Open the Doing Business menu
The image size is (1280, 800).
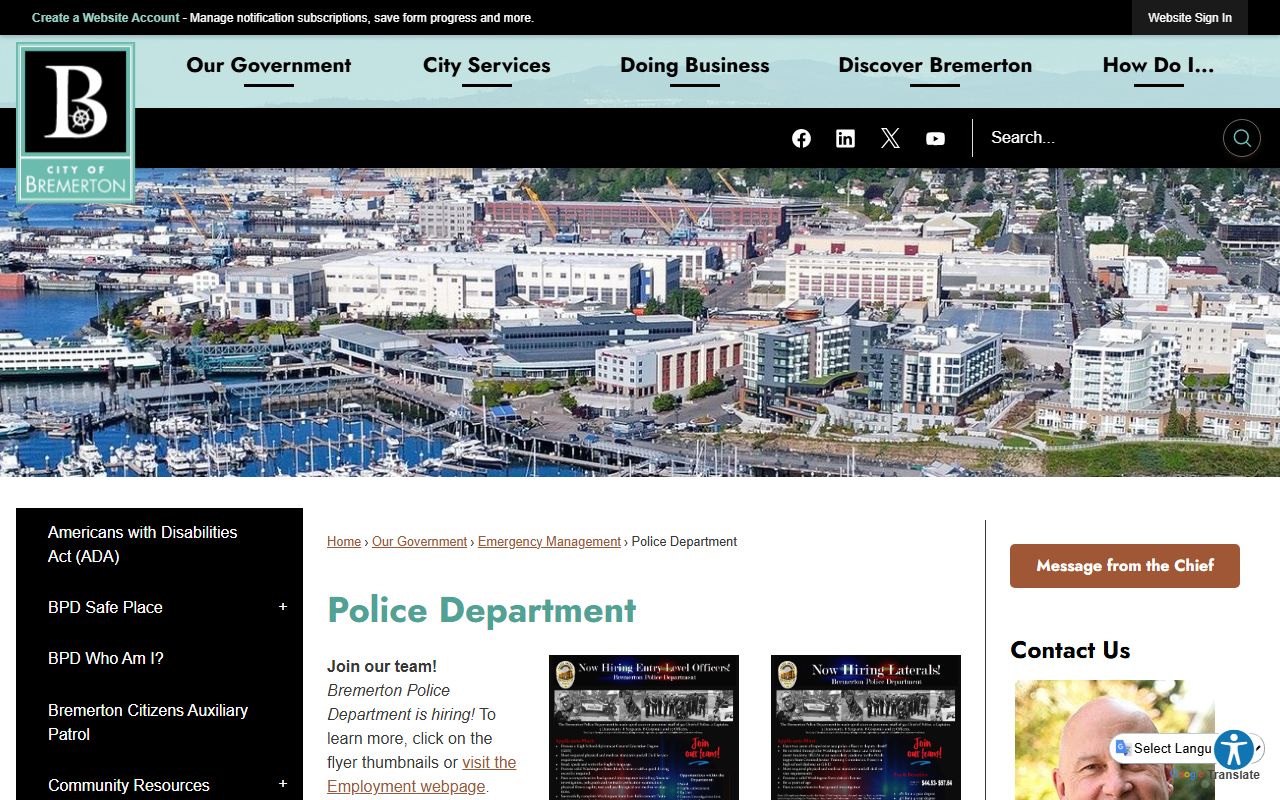(x=694, y=66)
